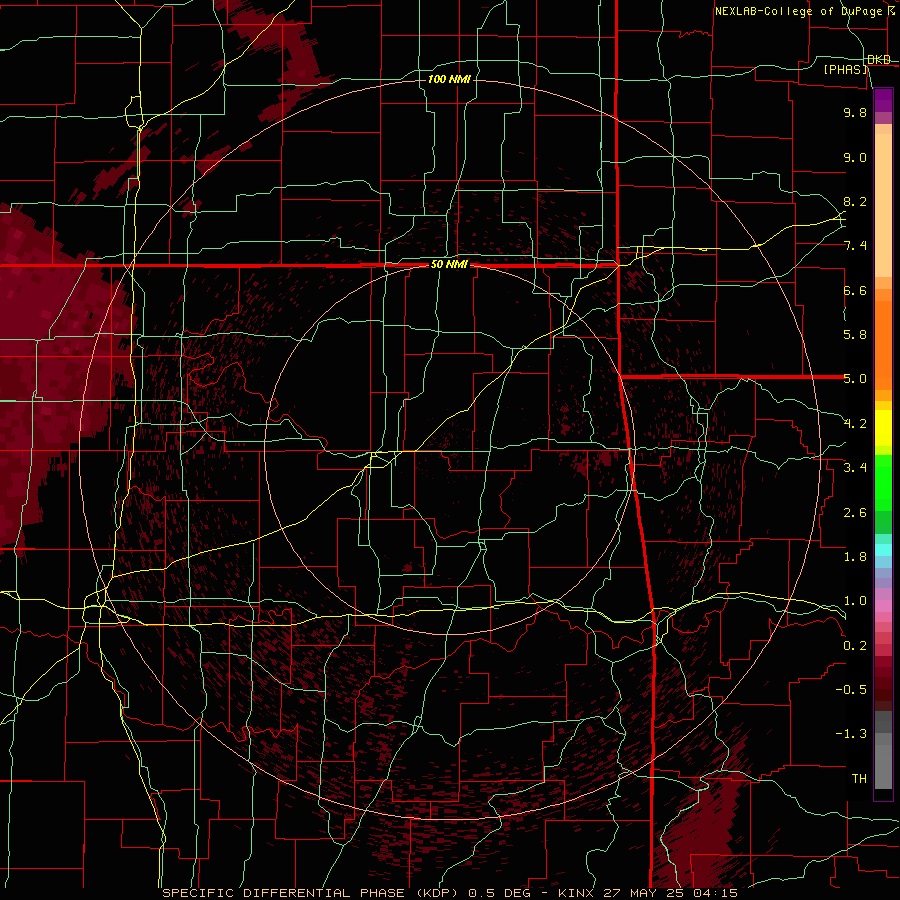Viewport: 900px width, 900px height.
Task: Click the orange swatch on the legend
Action: 883,344
